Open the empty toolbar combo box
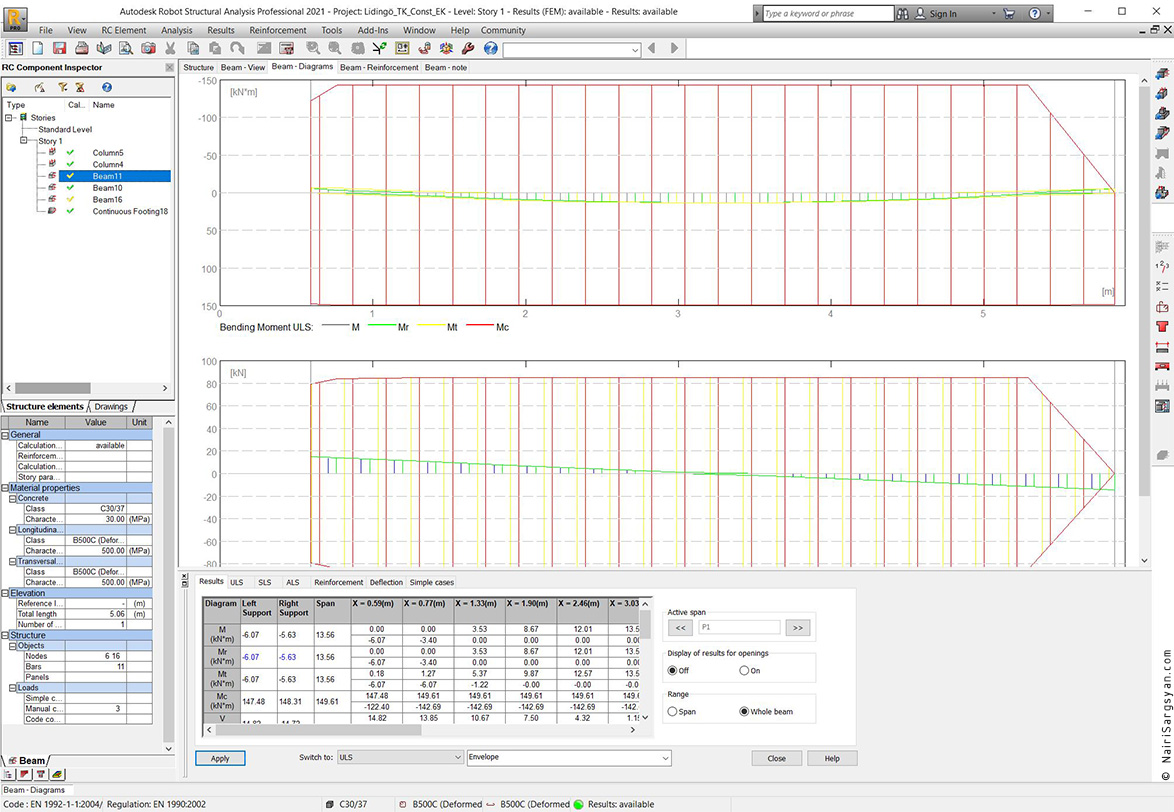Viewport: 1174px width, 812px height. point(572,49)
